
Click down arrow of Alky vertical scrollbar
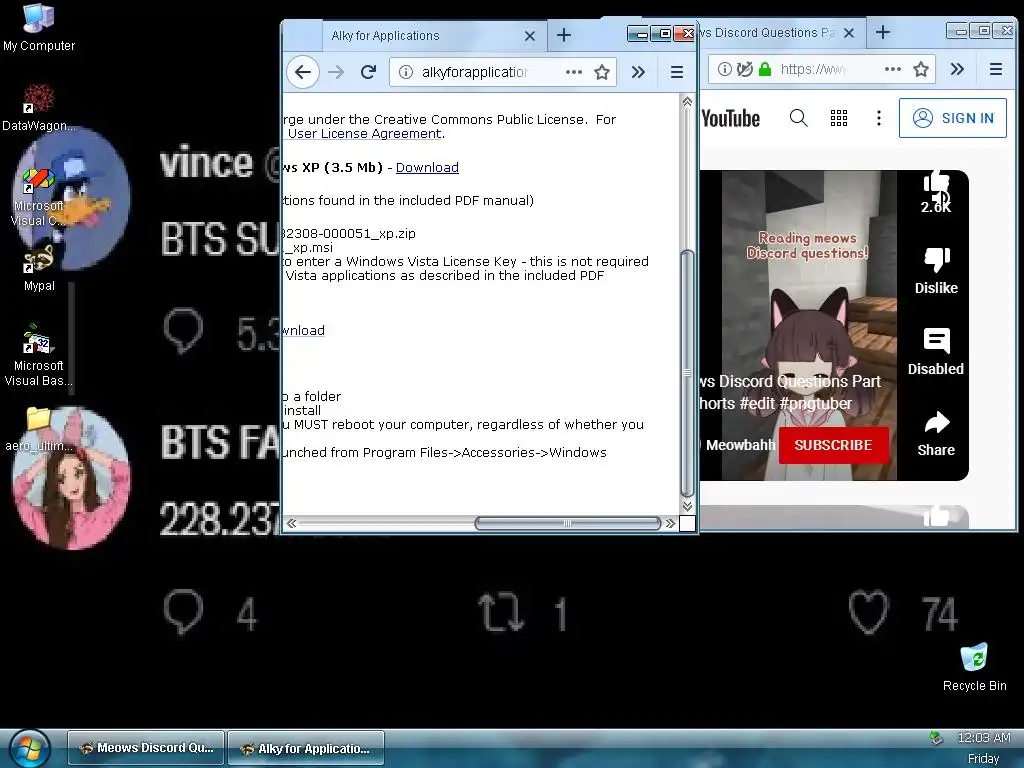(x=687, y=506)
